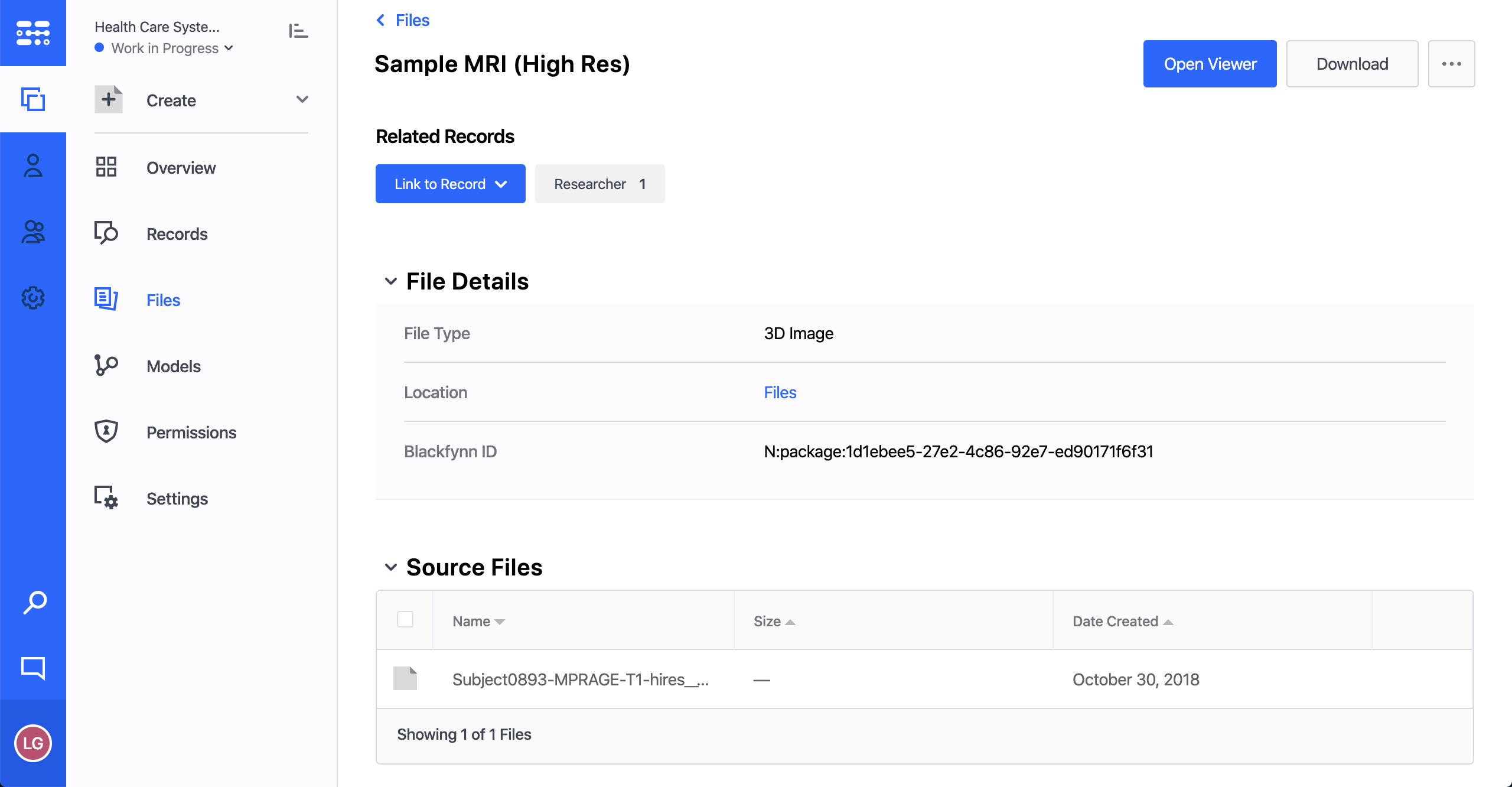Go to Records in the sidebar
This screenshot has height=787, width=1512.
point(177,234)
